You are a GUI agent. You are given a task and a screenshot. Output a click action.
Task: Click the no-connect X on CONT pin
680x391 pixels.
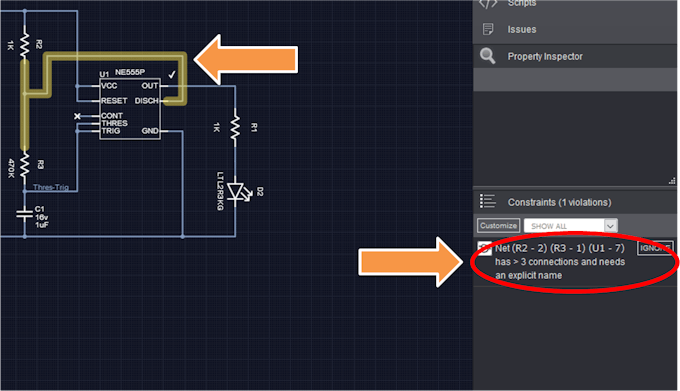click(77, 116)
